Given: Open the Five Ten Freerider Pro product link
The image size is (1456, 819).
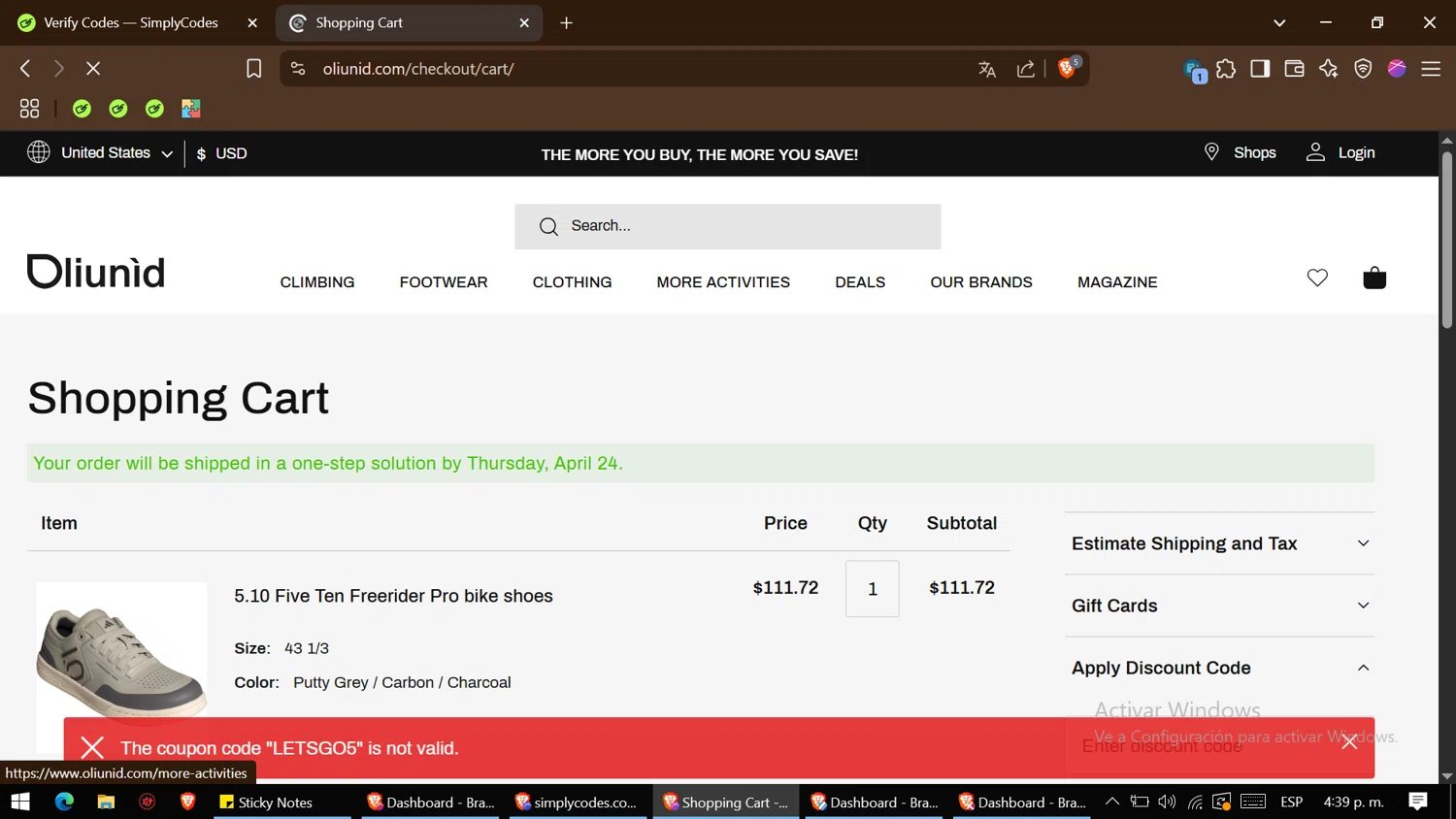Looking at the screenshot, I should point(393,596).
